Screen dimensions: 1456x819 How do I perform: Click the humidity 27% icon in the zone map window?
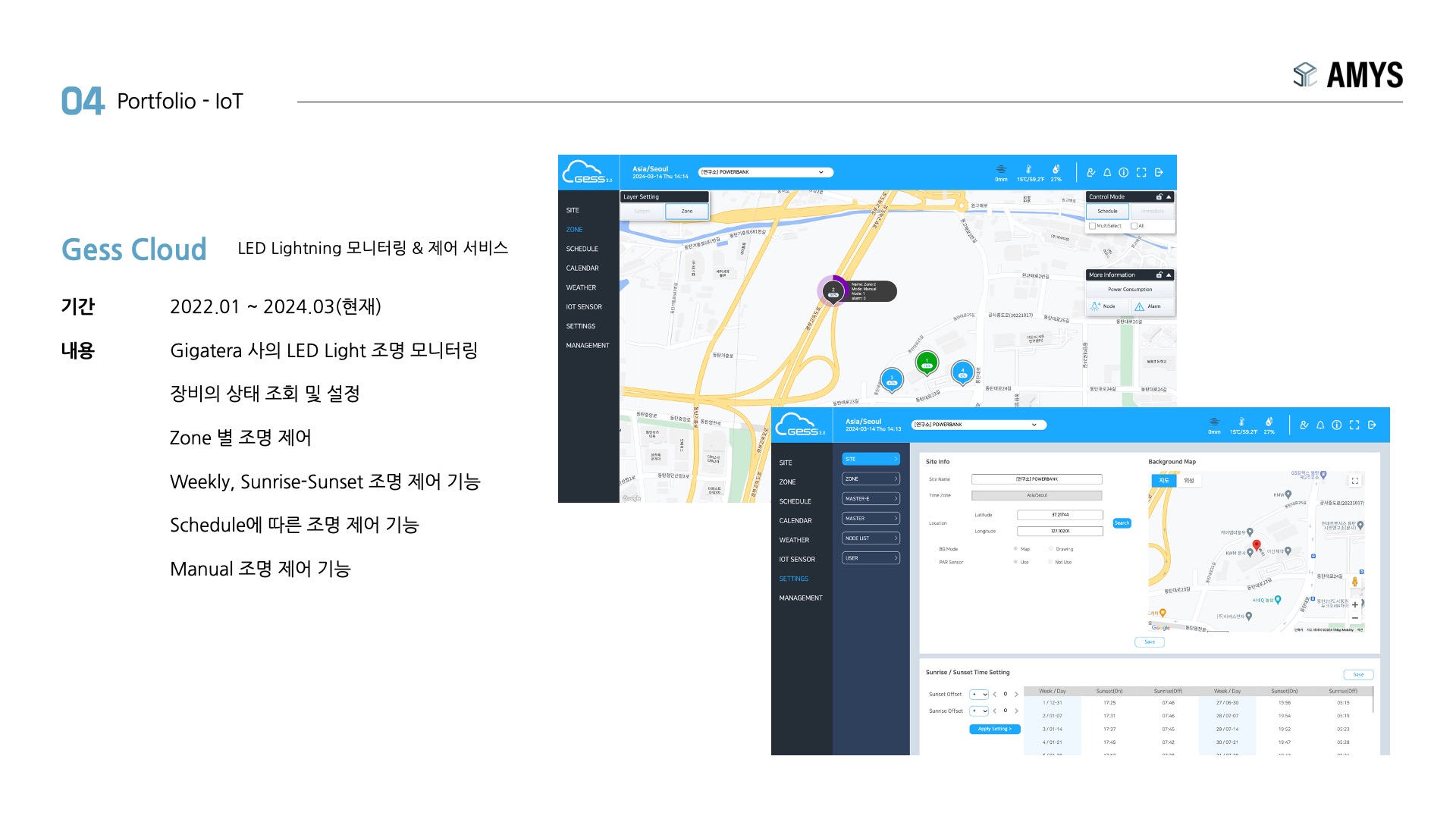tap(1056, 169)
